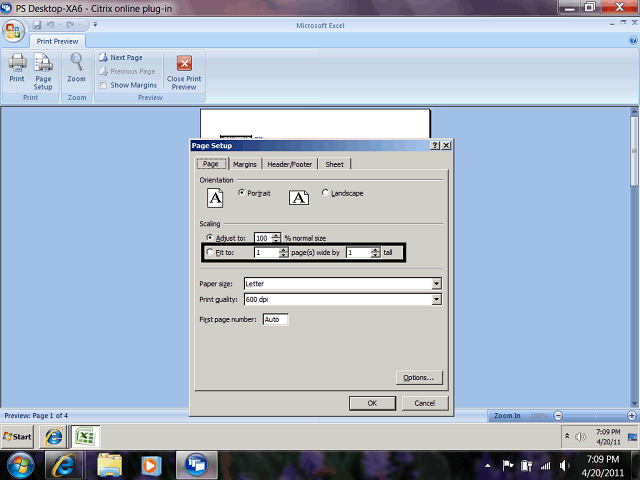Switch to the Page tab
Image resolution: width=640 pixels, height=480 pixels.
pos(211,164)
